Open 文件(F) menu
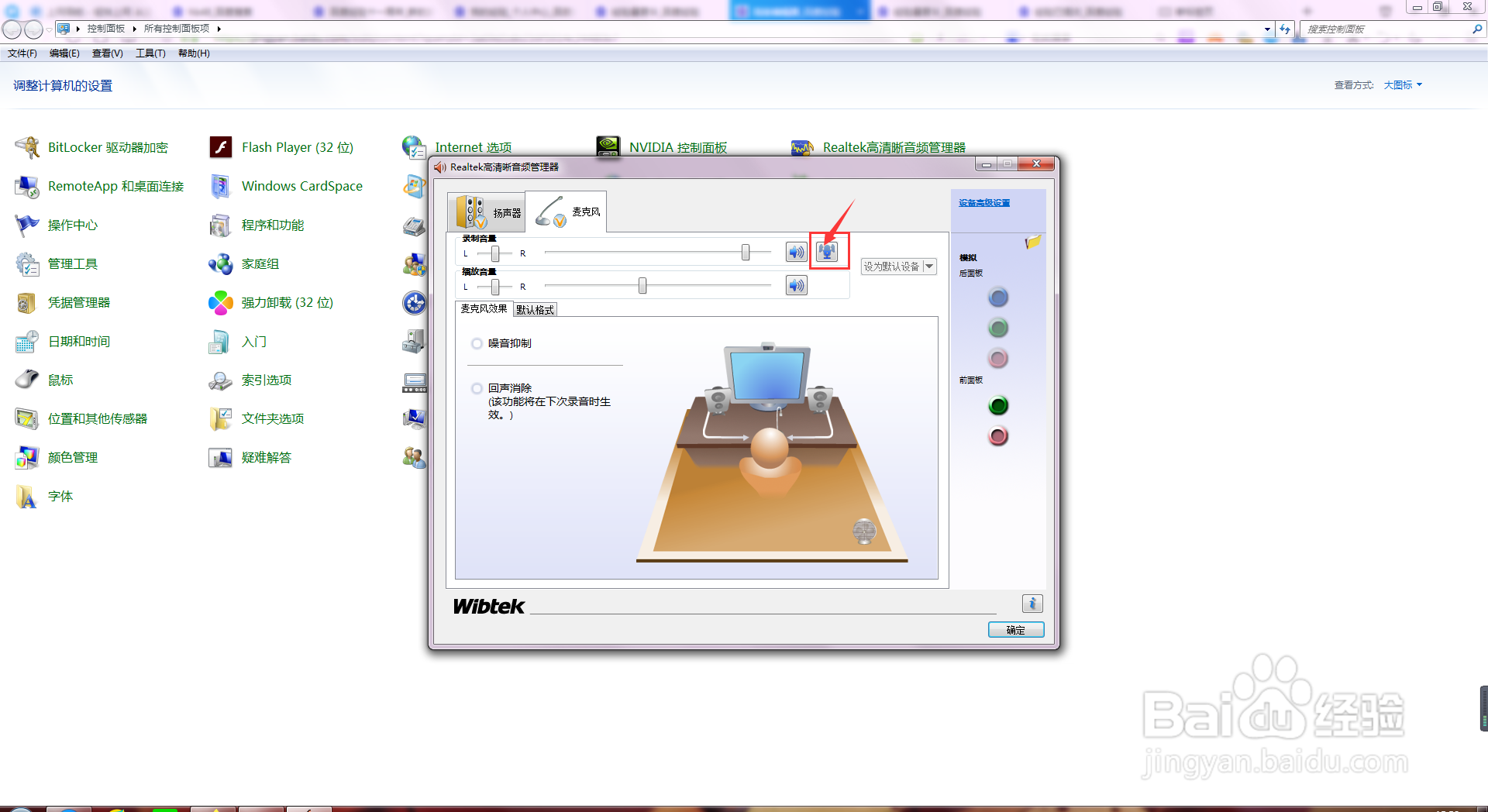Viewport: 1488px width, 812px height. pyautogui.click(x=22, y=53)
